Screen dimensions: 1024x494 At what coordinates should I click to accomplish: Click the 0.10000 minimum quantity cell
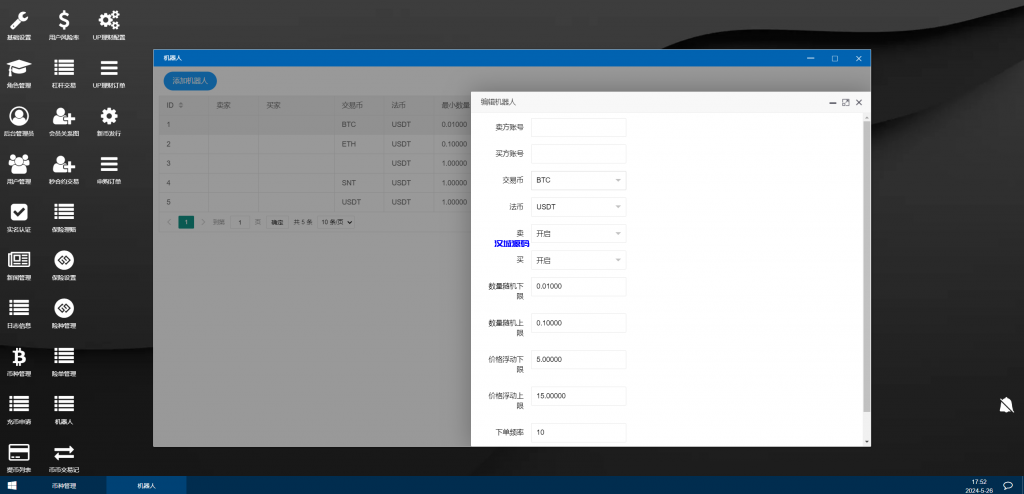coord(454,144)
